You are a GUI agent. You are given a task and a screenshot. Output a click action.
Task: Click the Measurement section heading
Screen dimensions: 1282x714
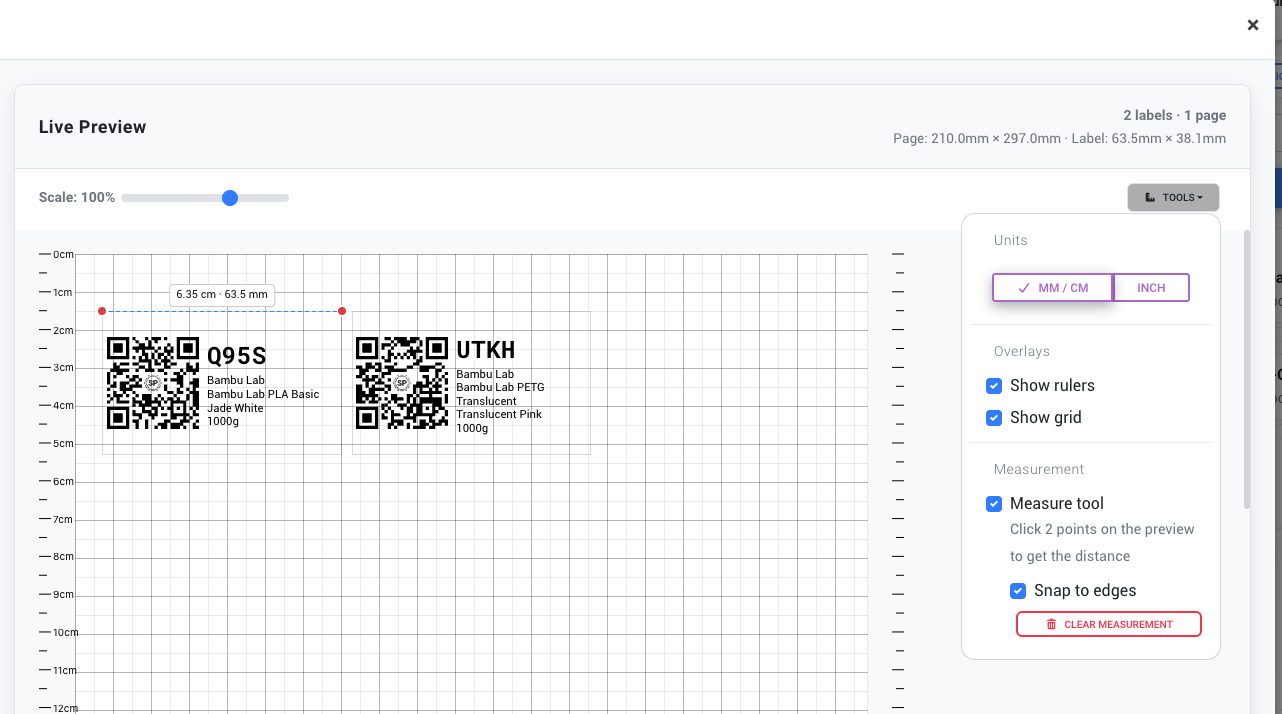pyautogui.click(x=1039, y=469)
